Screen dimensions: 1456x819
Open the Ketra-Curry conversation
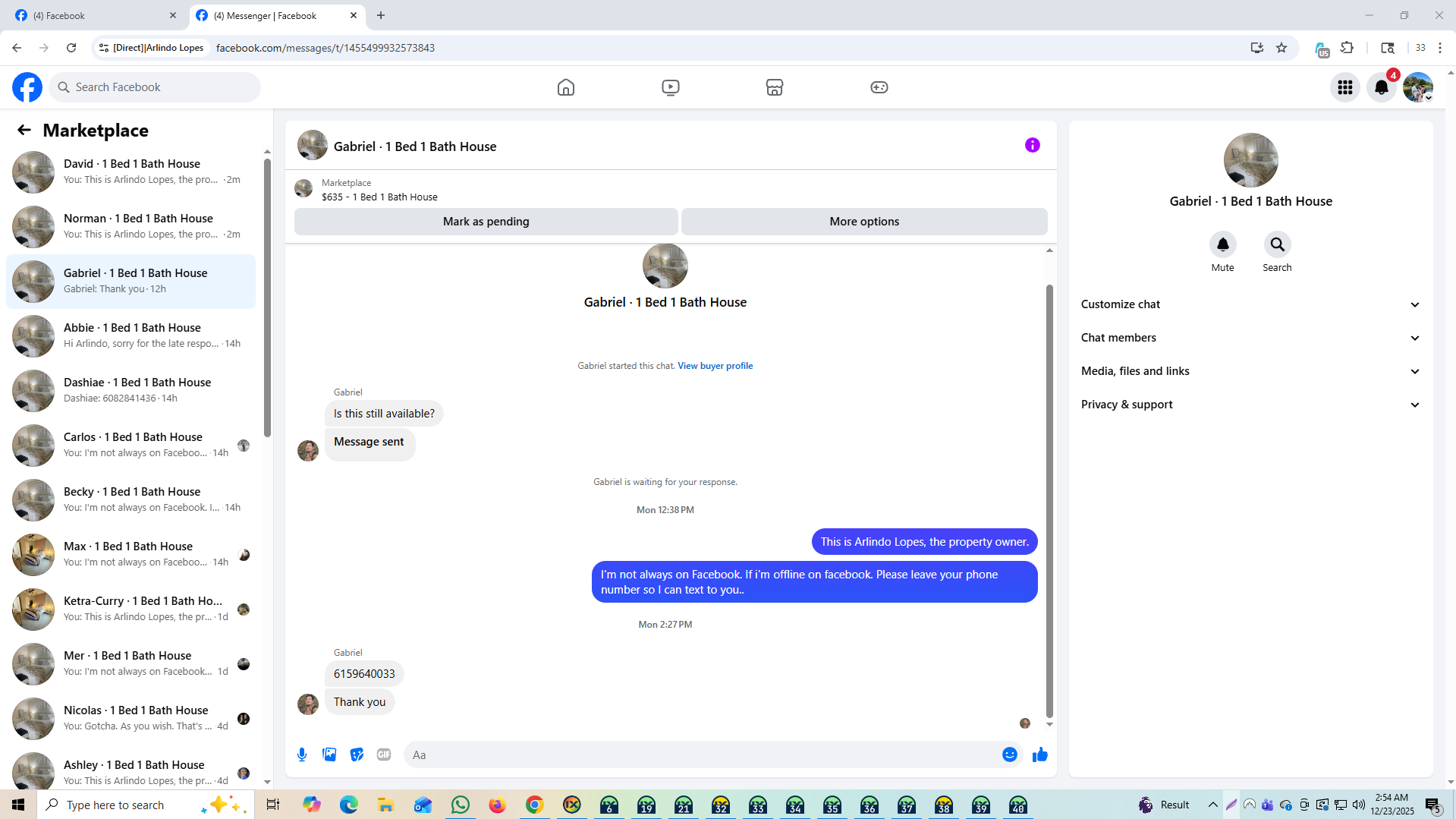pyautogui.click(x=131, y=609)
